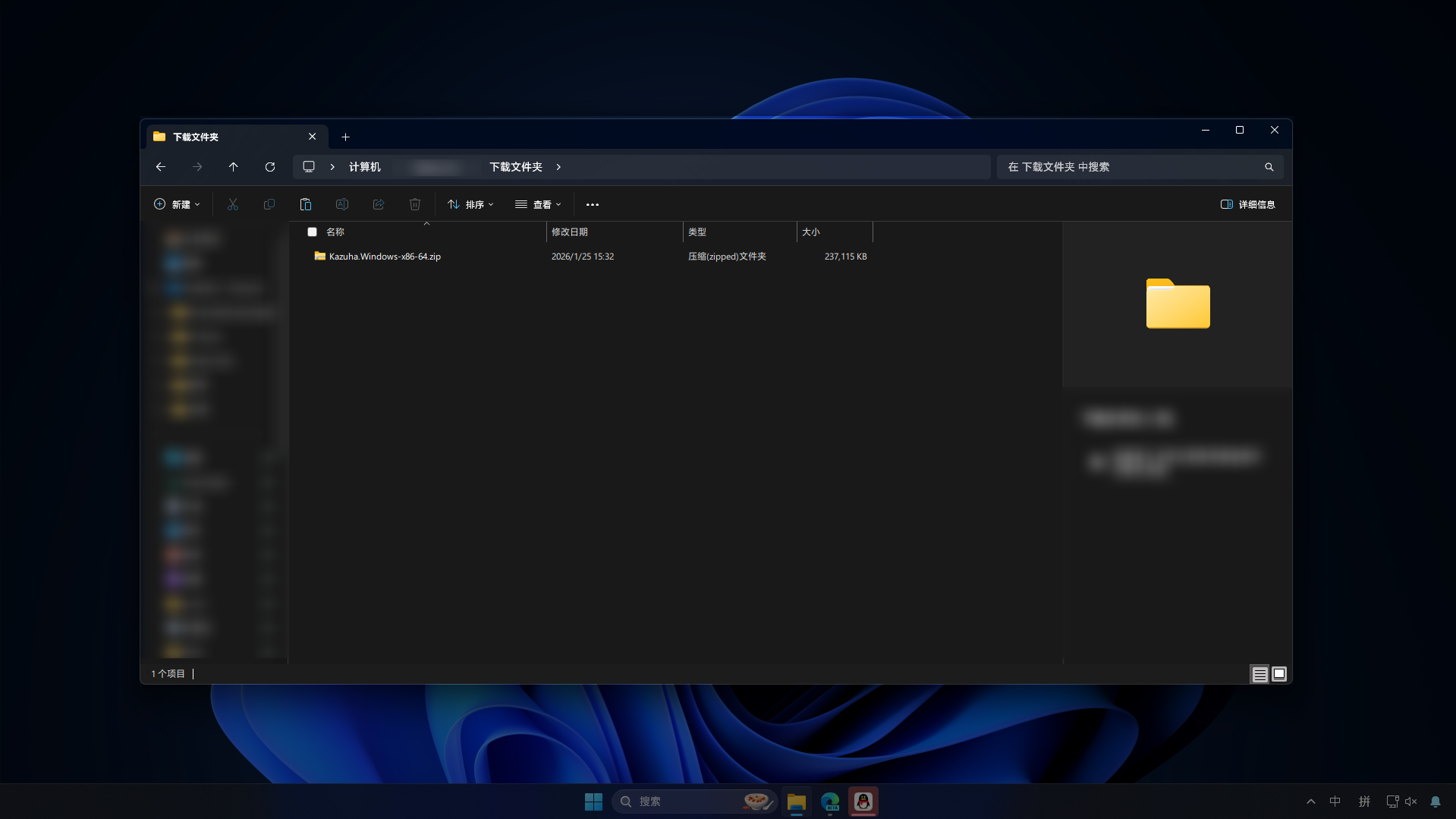Select the file Kazuha.Windows-x86-64.zip
Viewport: 1456px width, 819px height.
pyautogui.click(x=385, y=257)
